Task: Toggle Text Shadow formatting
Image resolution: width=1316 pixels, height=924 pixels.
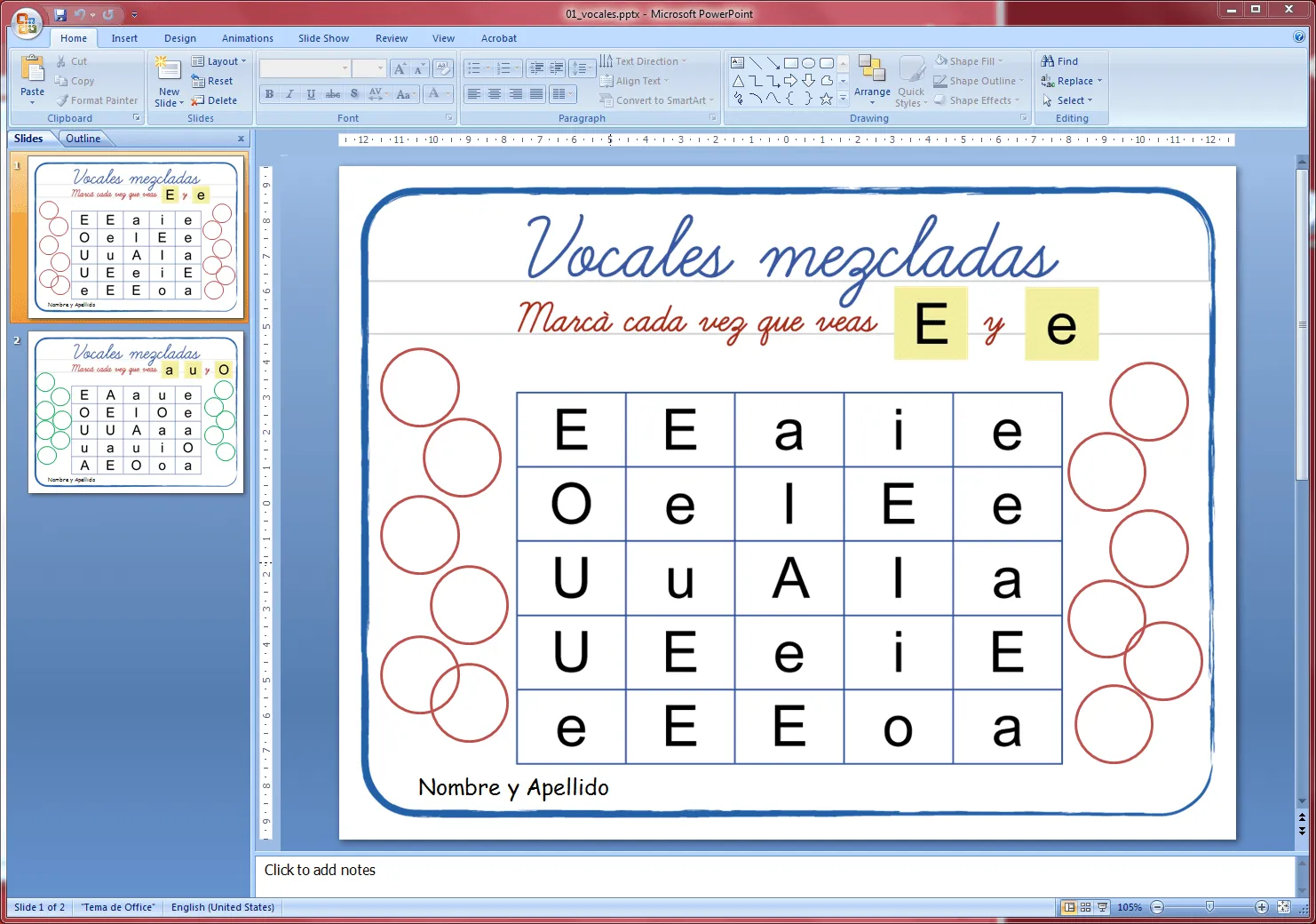Action: [354, 93]
